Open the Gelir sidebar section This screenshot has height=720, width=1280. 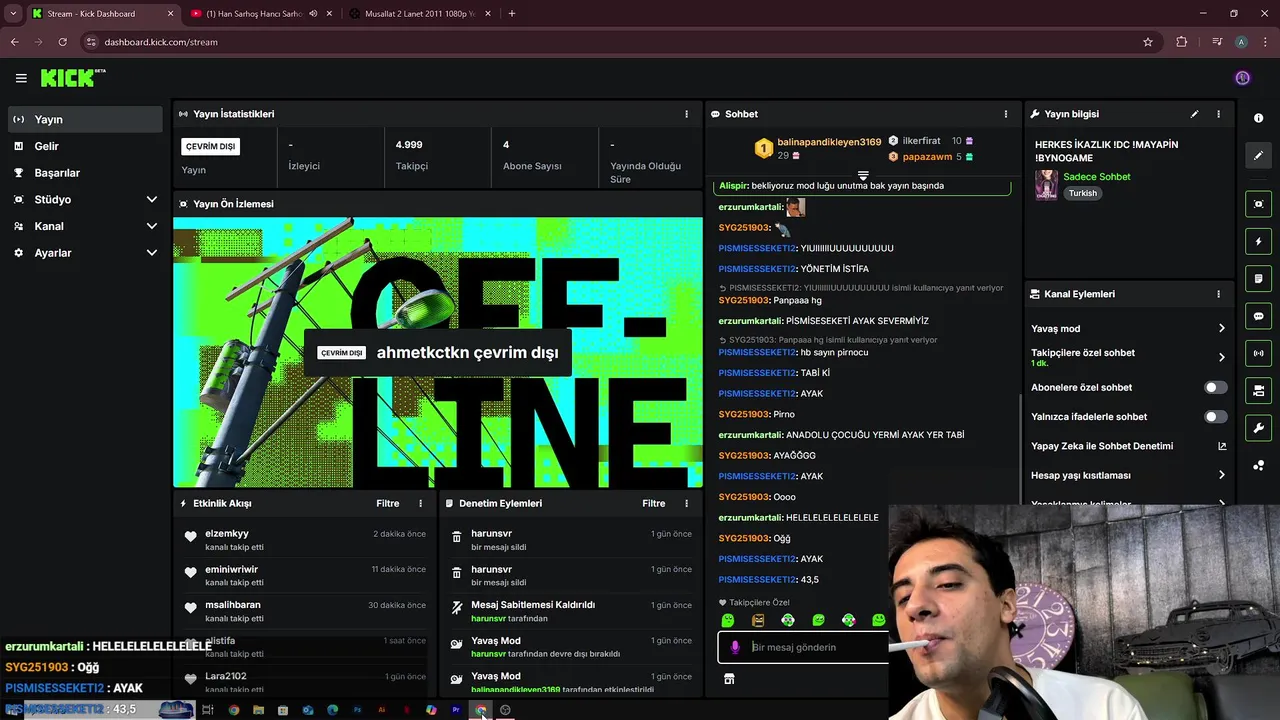[x=85, y=146]
